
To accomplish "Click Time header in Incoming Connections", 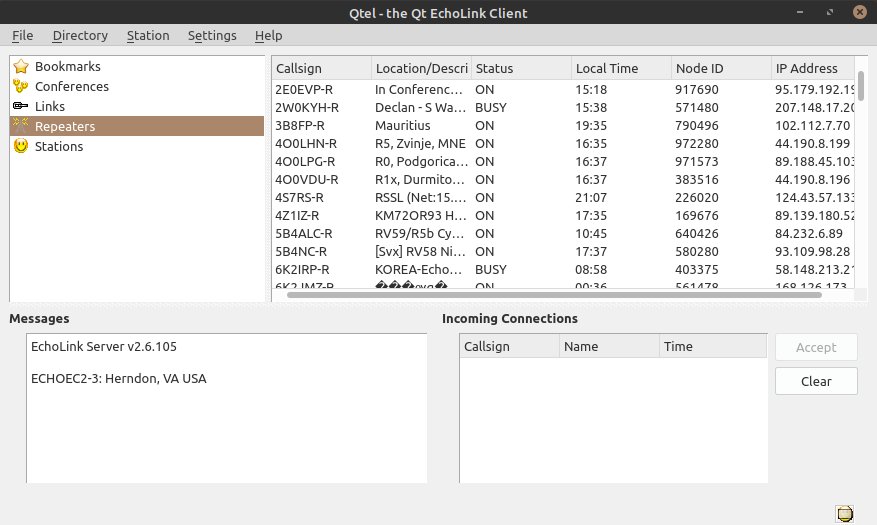I will tap(713, 346).
